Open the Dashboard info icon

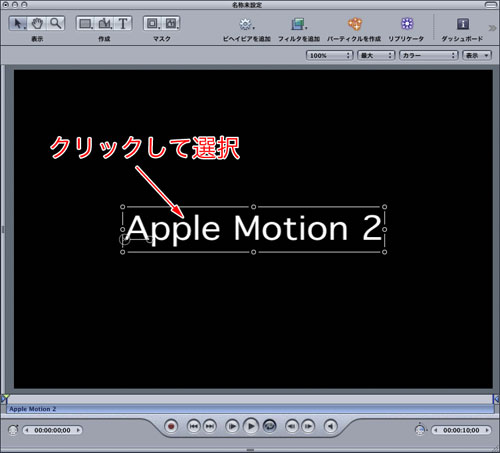point(463,24)
